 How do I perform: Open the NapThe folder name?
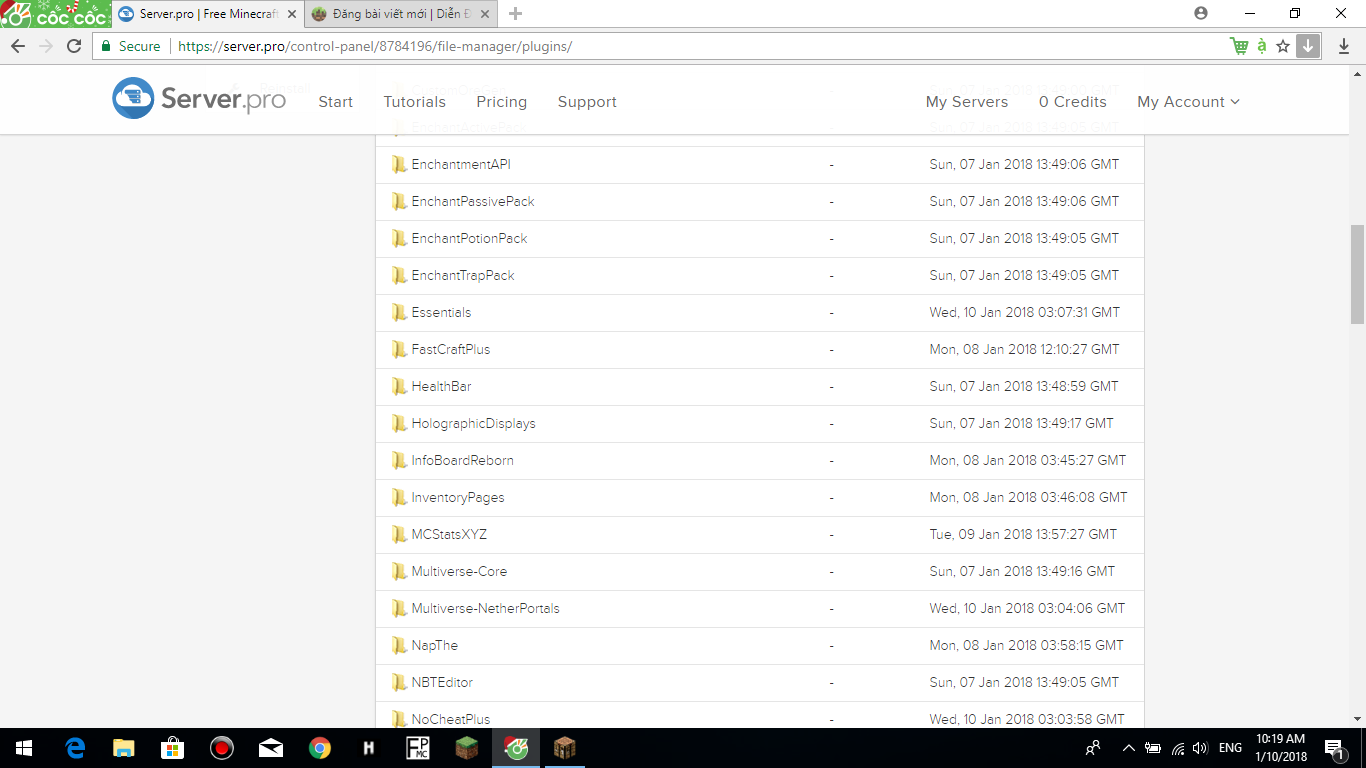coord(435,645)
